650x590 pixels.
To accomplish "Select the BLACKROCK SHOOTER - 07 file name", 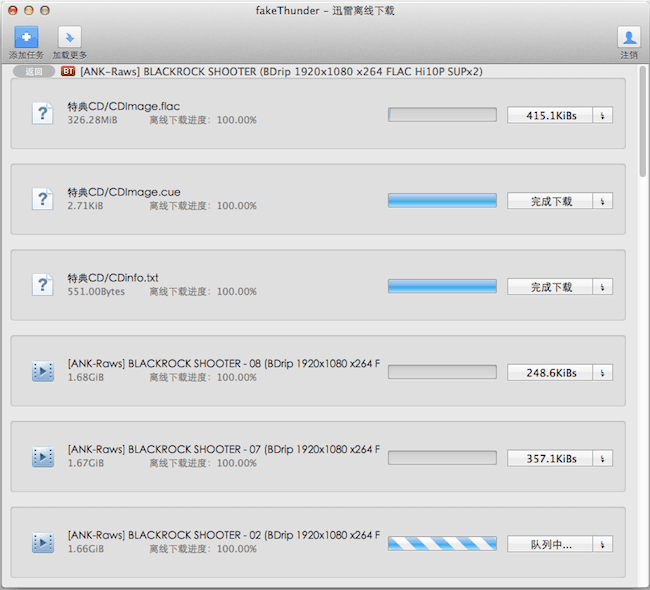I will pos(224,449).
